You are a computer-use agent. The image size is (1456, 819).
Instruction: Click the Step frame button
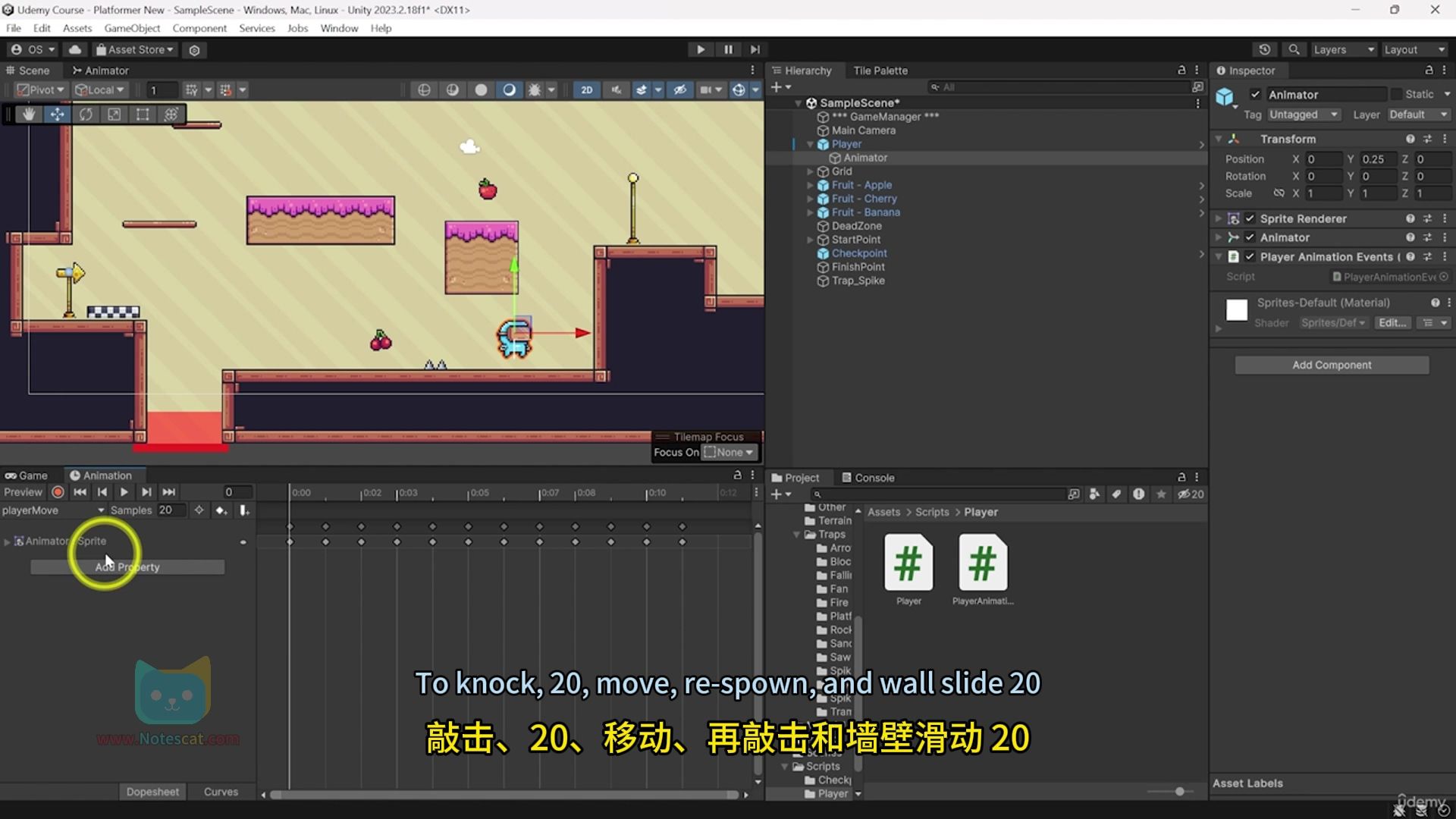(755, 49)
